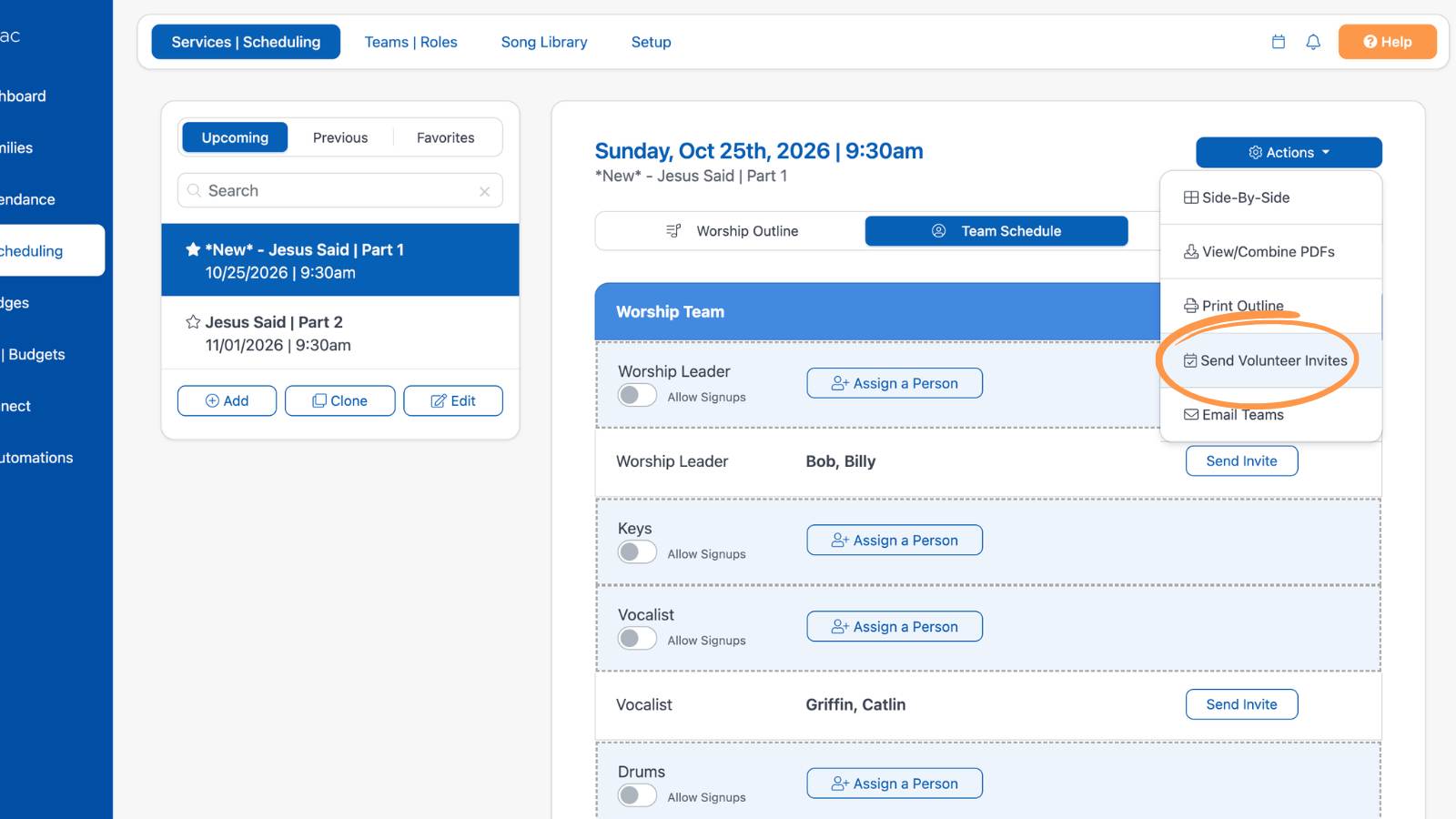Open Budgets in the sidebar
The width and height of the screenshot is (1456, 819).
[x=35, y=354]
